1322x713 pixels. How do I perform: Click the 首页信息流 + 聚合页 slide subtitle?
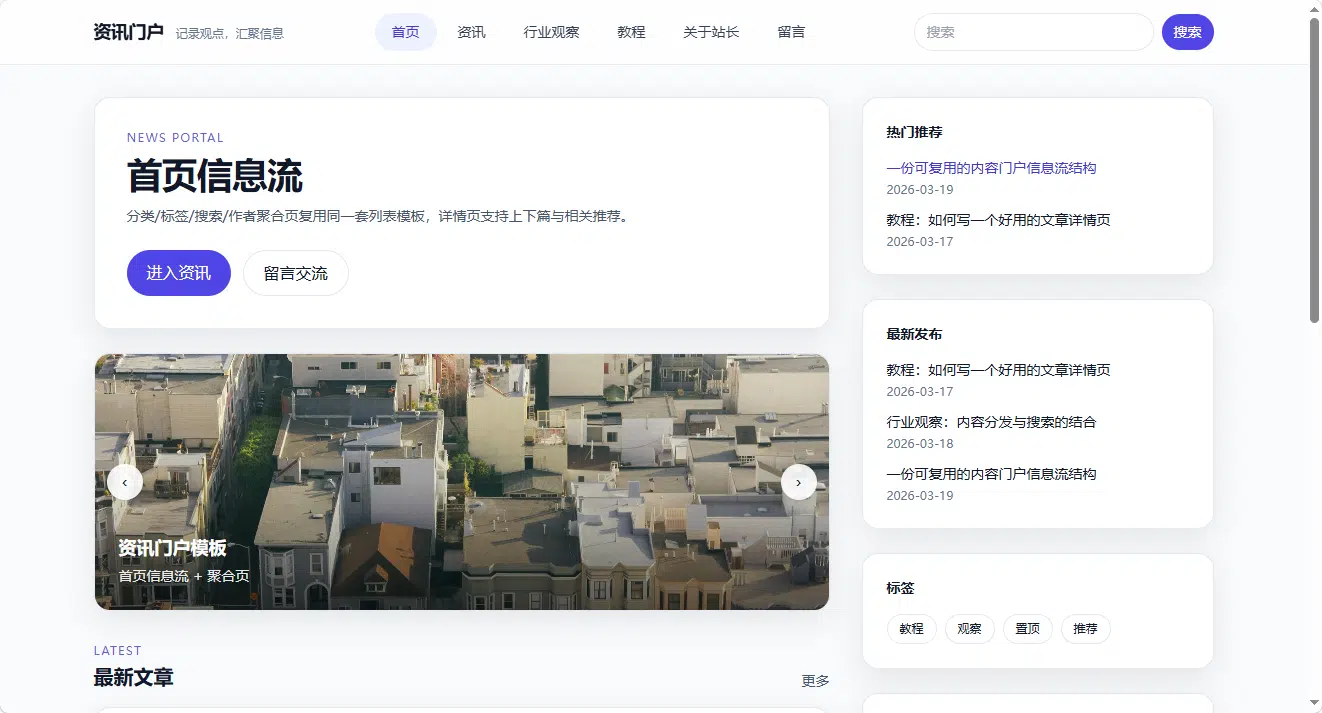[x=184, y=576]
